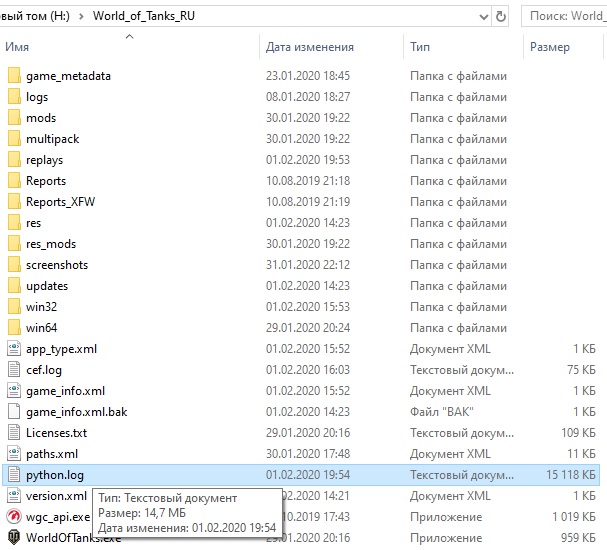Sort files by the Имя column

[x=17, y=47]
